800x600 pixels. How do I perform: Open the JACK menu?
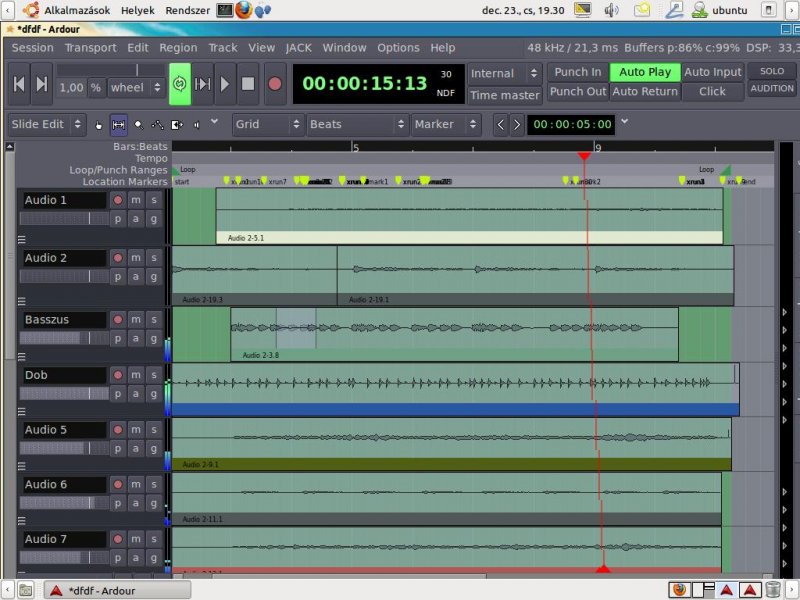(298, 48)
